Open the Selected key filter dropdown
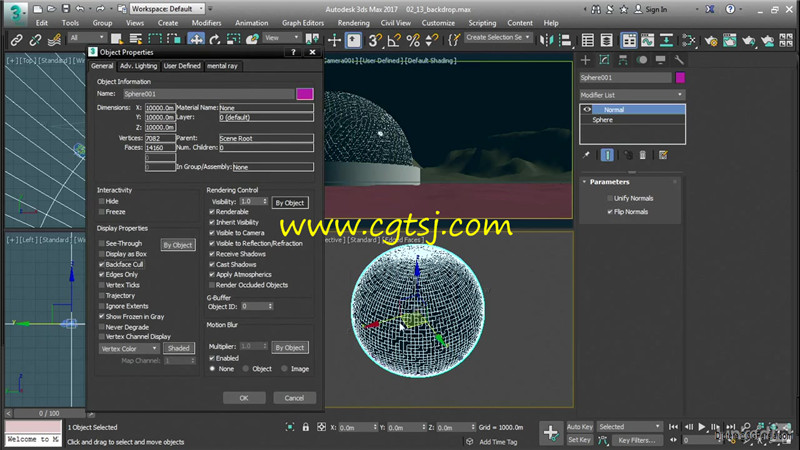The image size is (800, 450). tap(629, 427)
